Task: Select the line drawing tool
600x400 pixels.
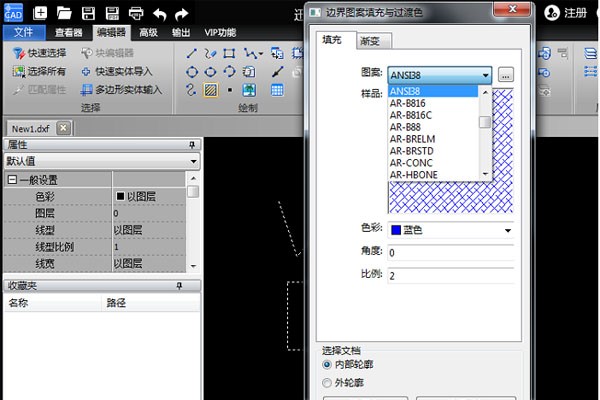Action: (191, 53)
